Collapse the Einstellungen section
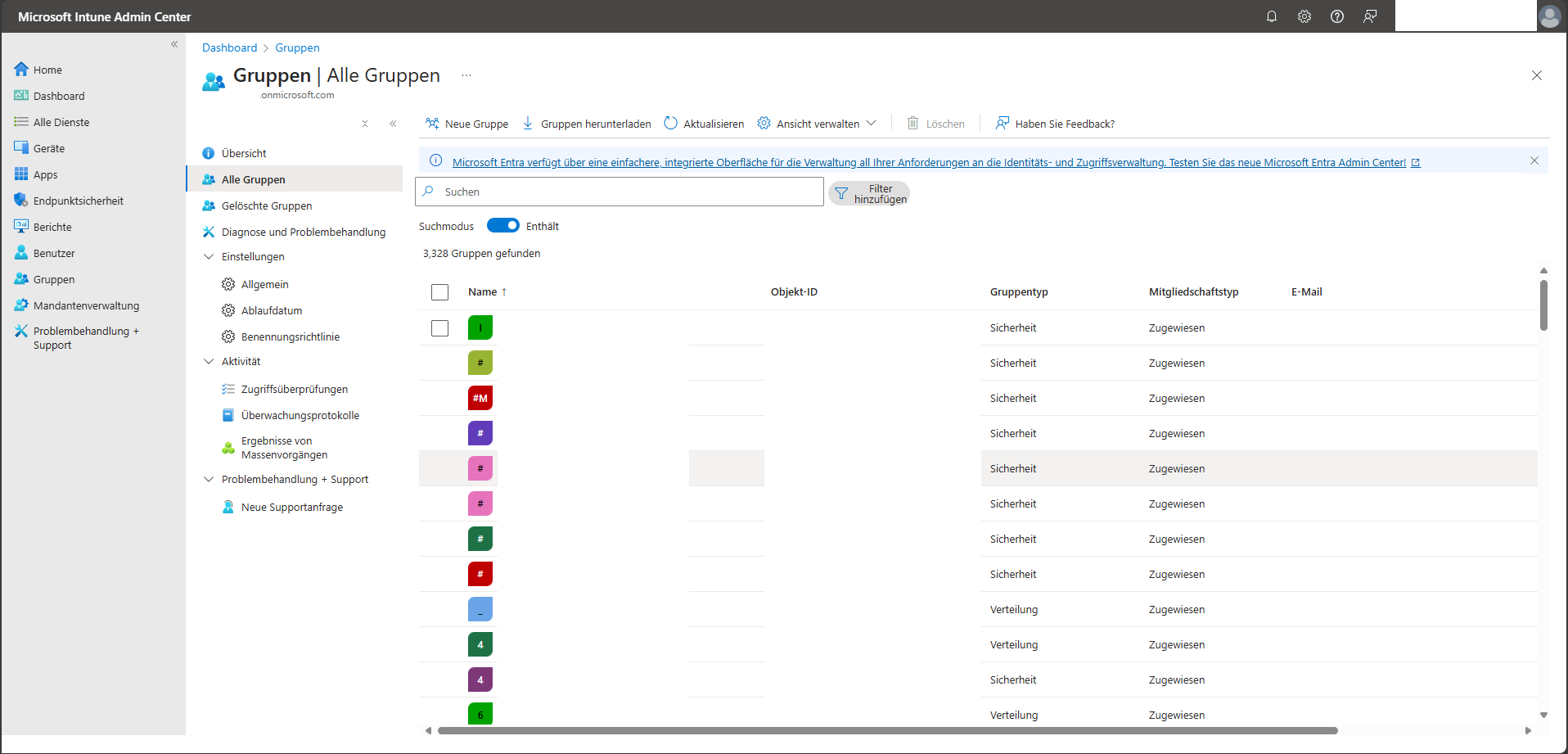 click(x=209, y=256)
